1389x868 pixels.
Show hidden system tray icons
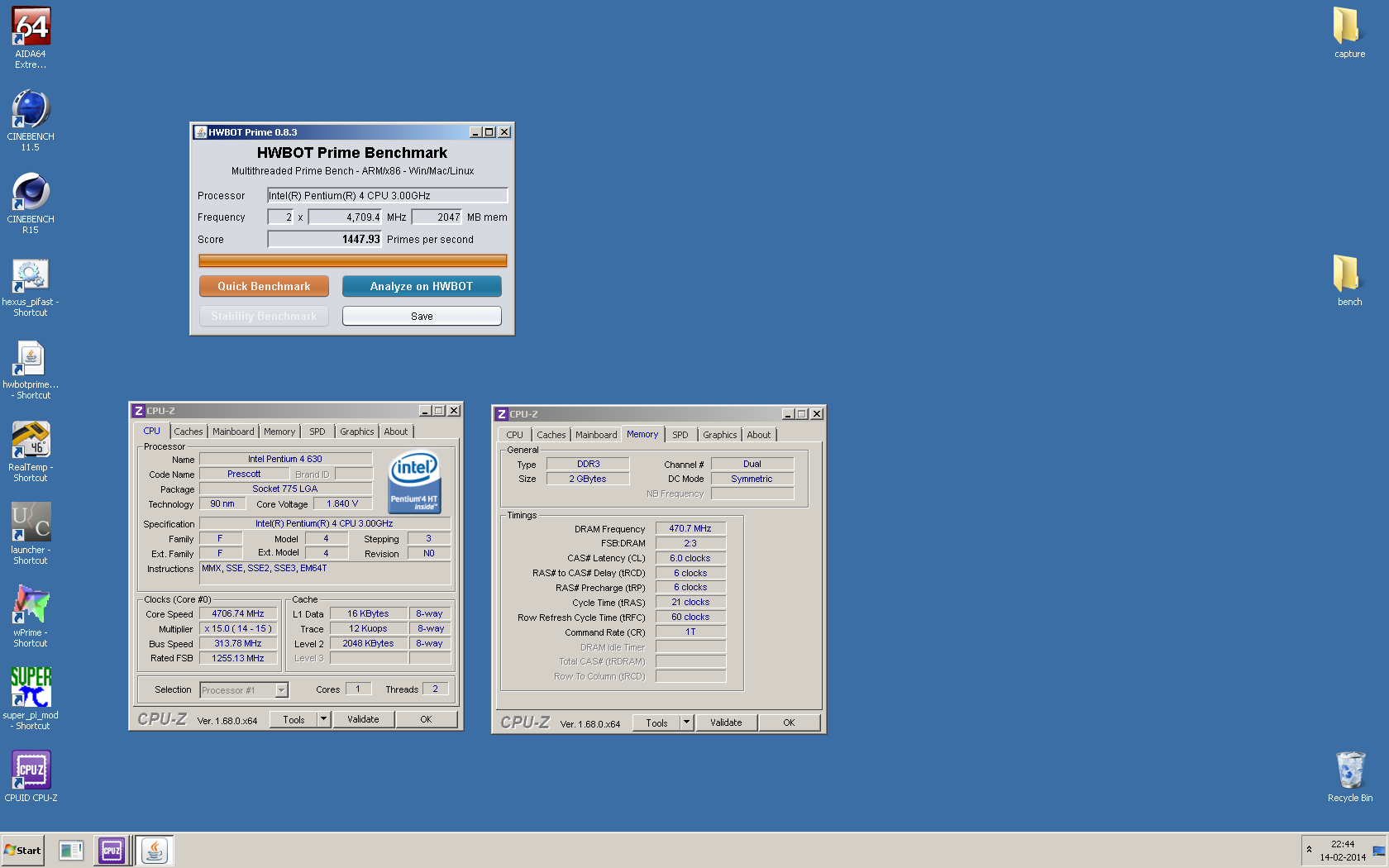[1309, 850]
